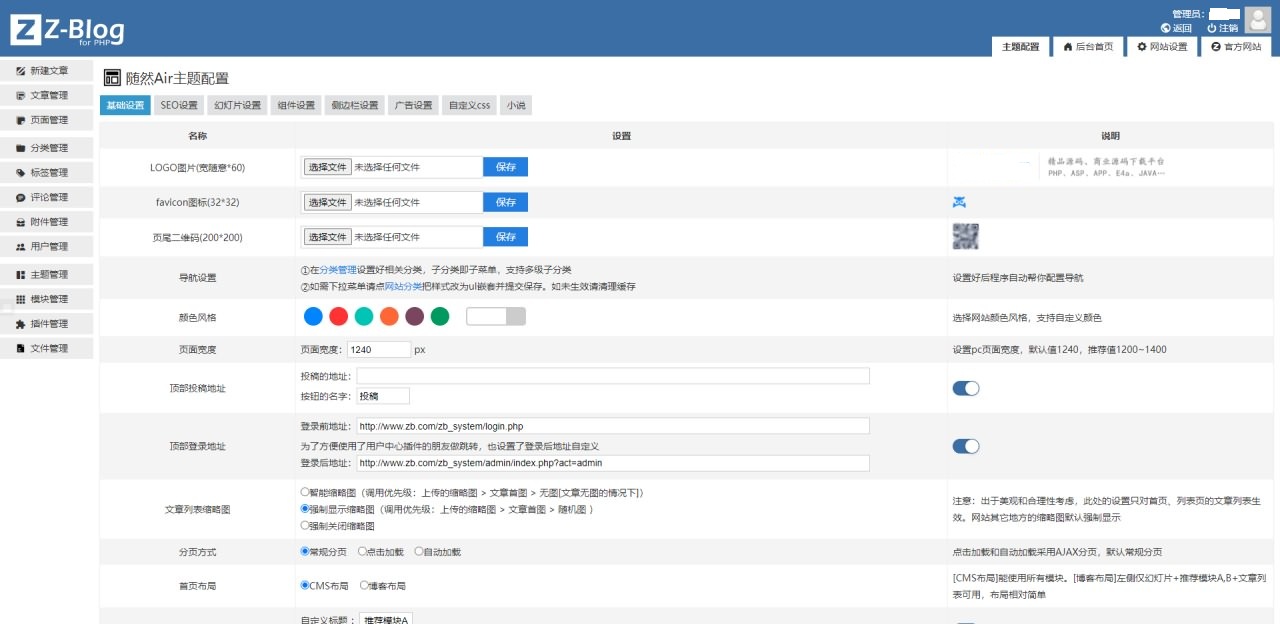Pick the blue color style swatch
Screen dimensions: 1280x624
pos(313,316)
